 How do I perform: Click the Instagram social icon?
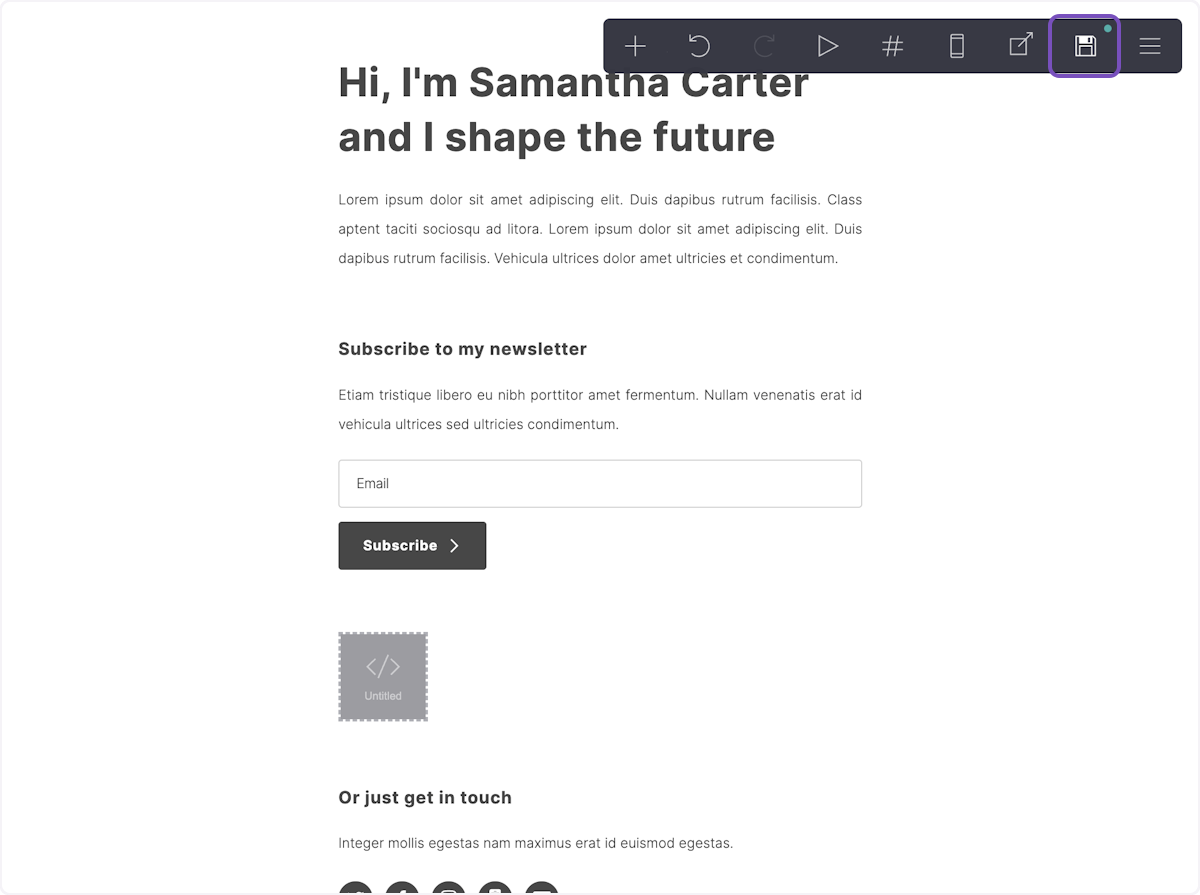(x=448, y=888)
